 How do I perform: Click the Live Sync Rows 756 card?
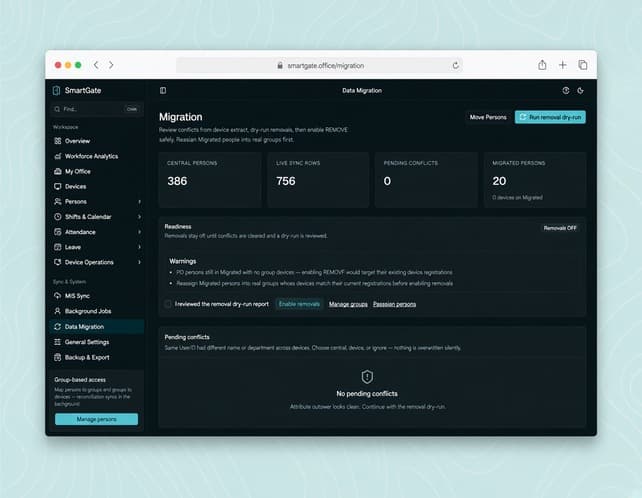tap(318, 180)
